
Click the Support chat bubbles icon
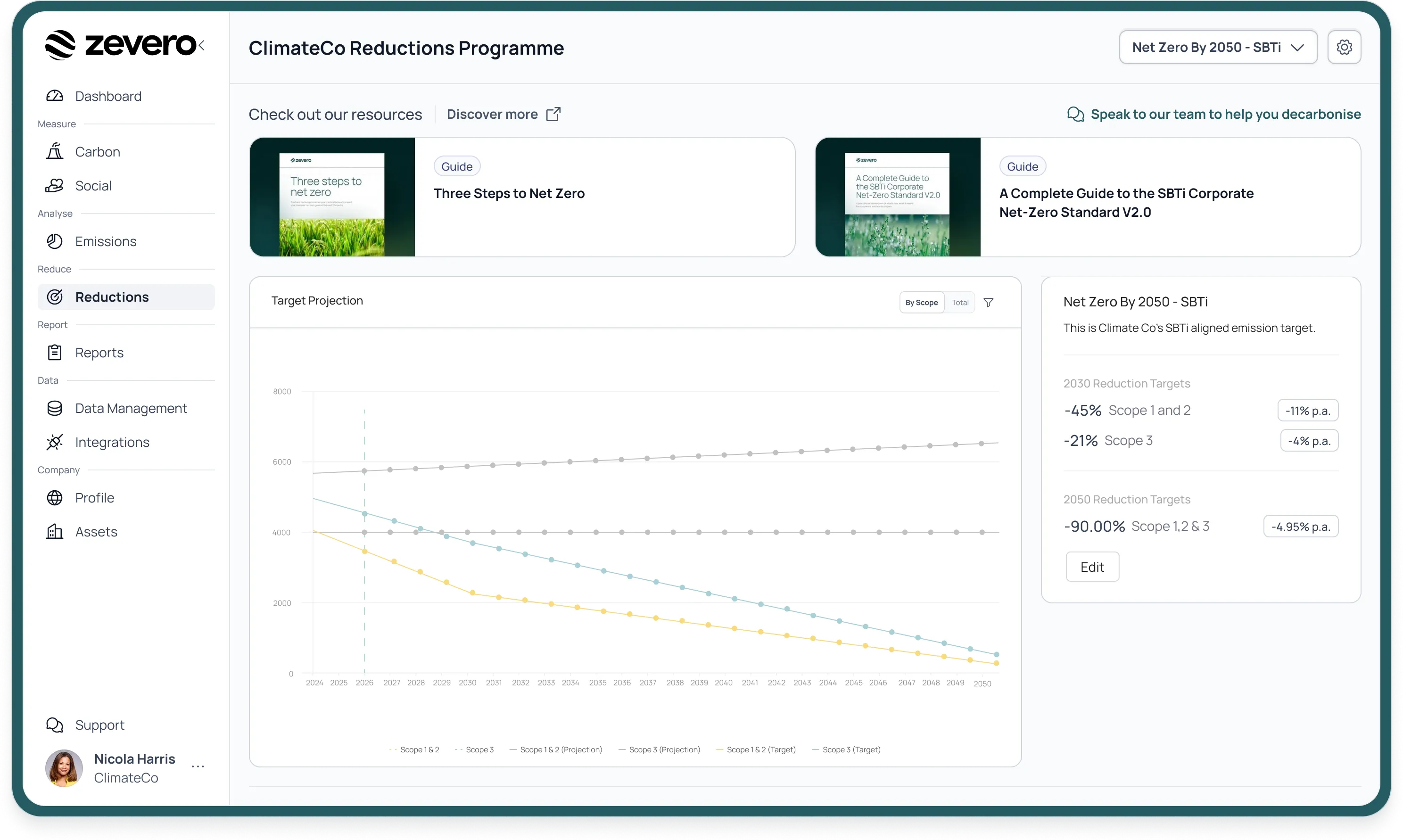[54, 725]
